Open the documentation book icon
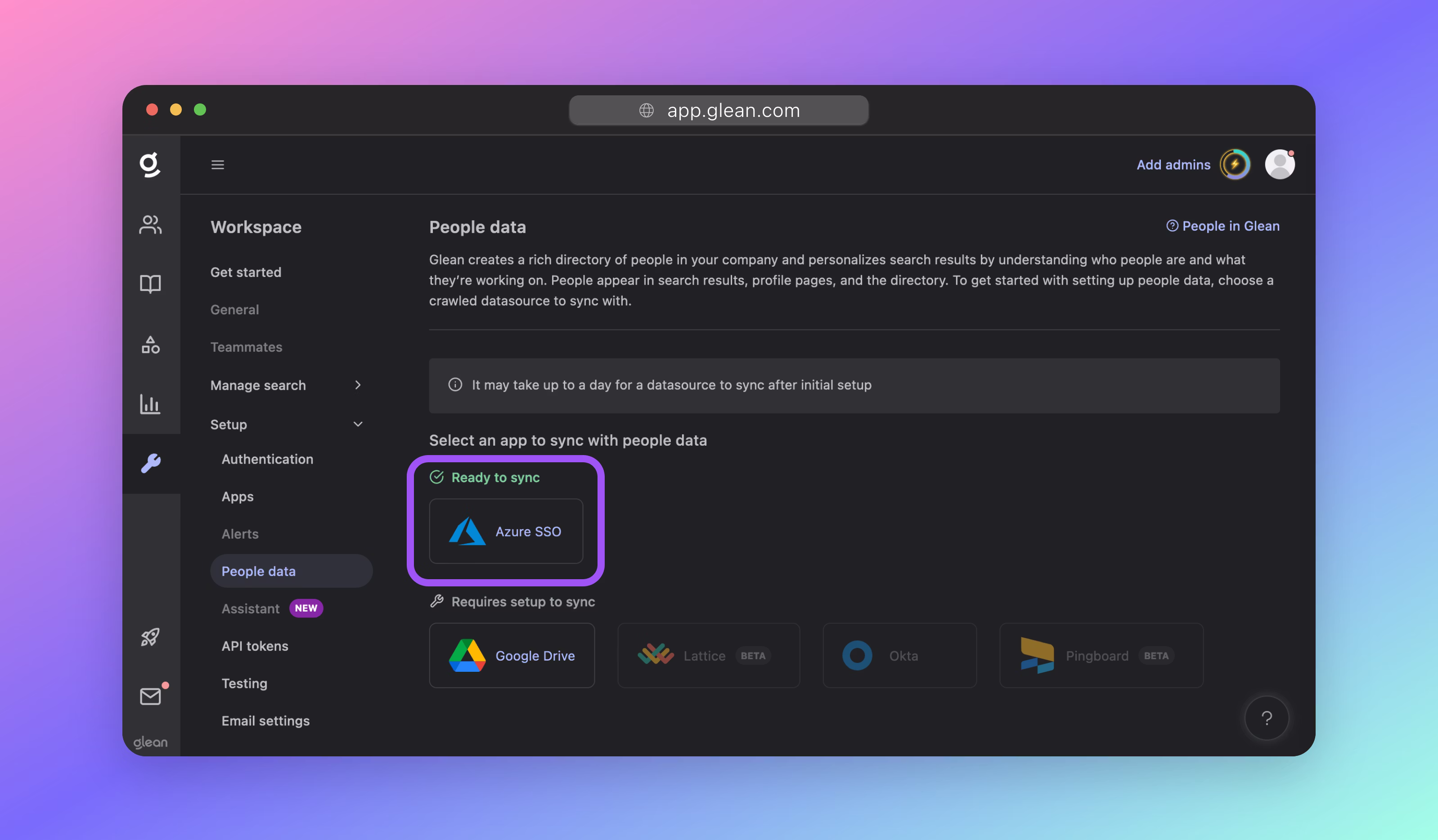 click(151, 284)
